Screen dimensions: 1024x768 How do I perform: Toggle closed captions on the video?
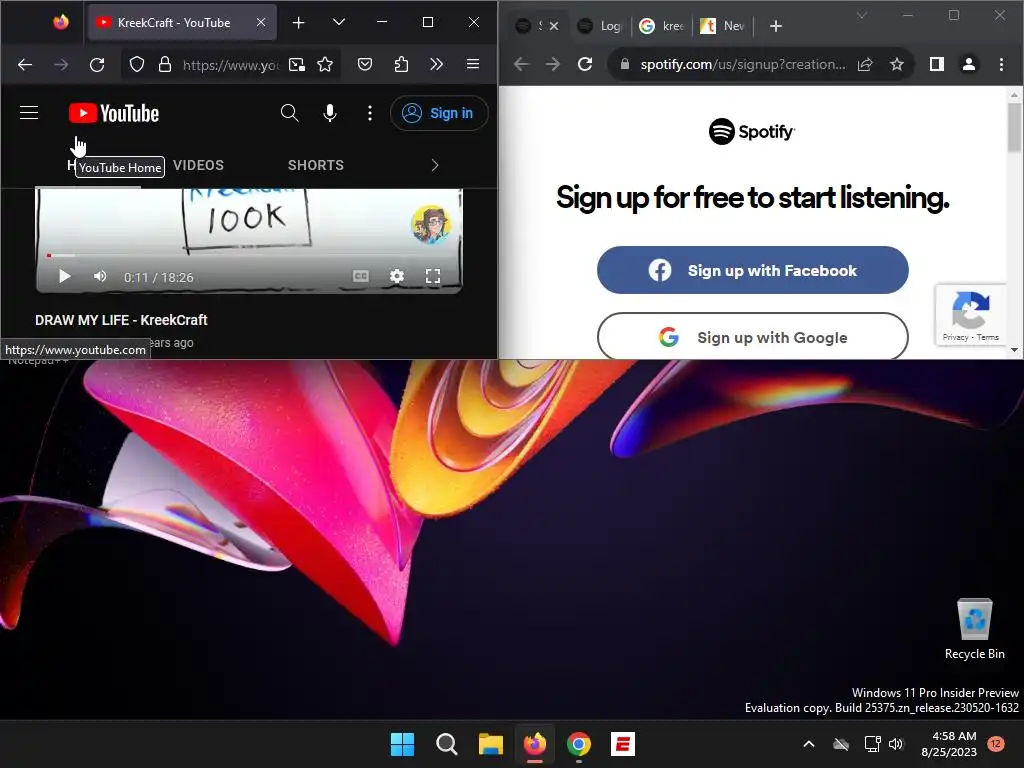(360, 277)
